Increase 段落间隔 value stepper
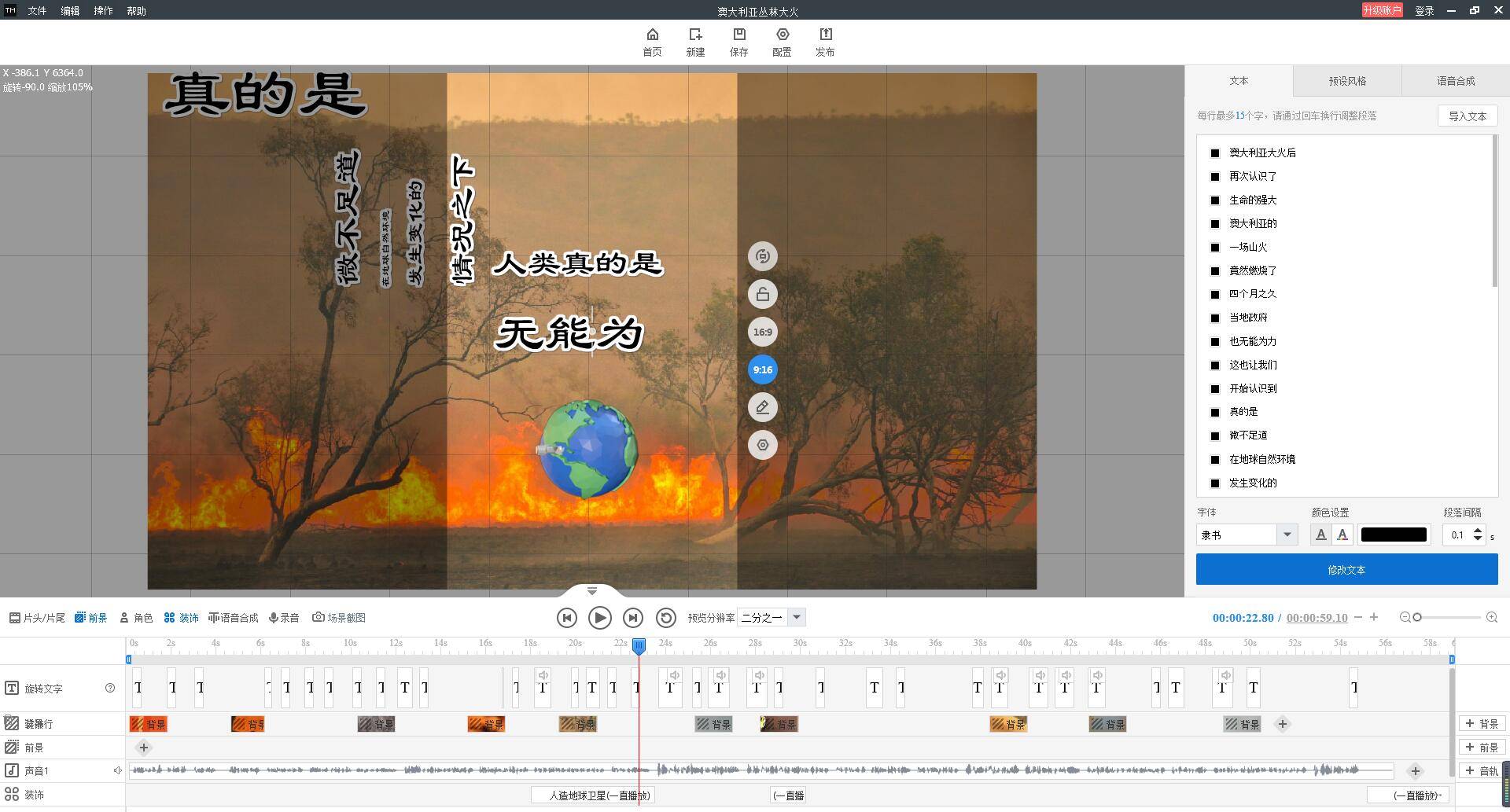1510x812 pixels. [x=1478, y=530]
